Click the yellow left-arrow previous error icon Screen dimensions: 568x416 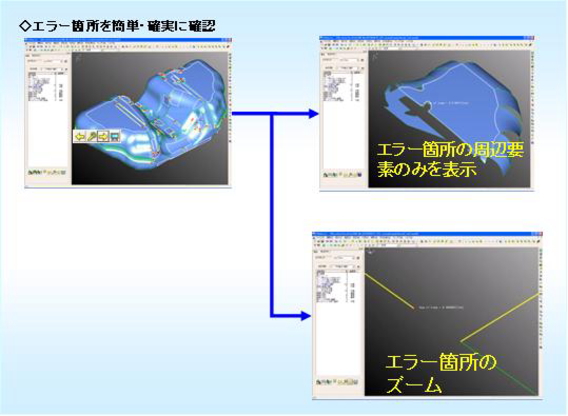pyautogui.click(x=79, y=136)
